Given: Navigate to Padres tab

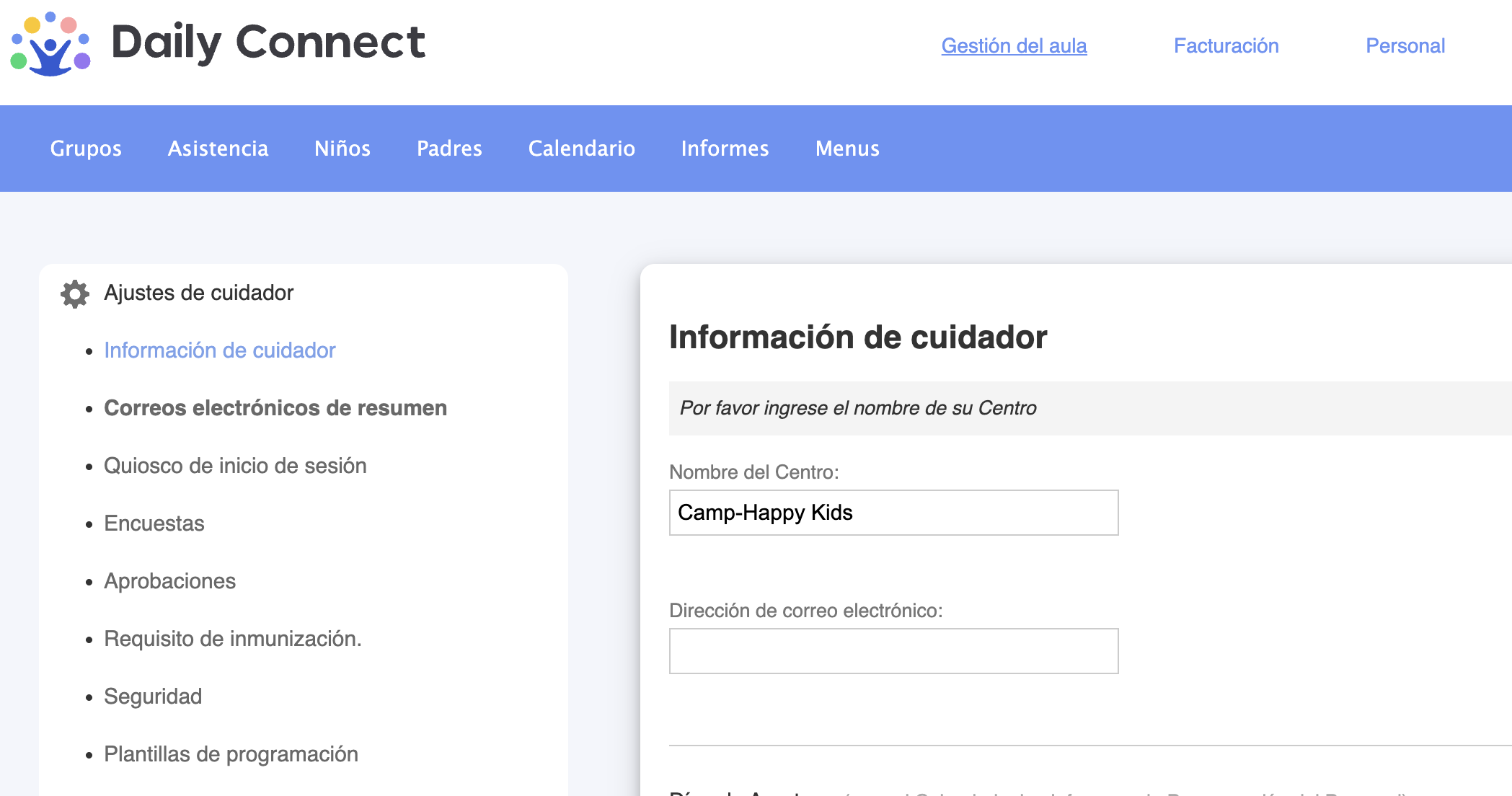Looking at the screenshot, I should tap(449, 149).
